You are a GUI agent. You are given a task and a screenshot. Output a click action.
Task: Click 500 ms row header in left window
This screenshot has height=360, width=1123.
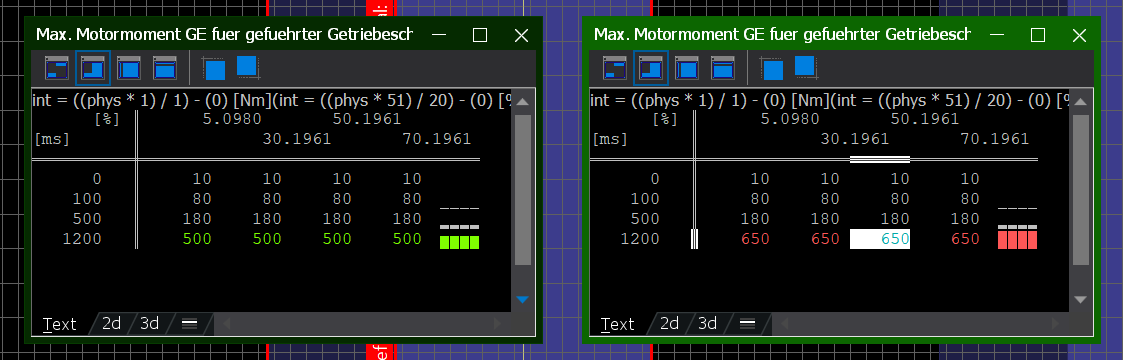[x=87, y=219]
